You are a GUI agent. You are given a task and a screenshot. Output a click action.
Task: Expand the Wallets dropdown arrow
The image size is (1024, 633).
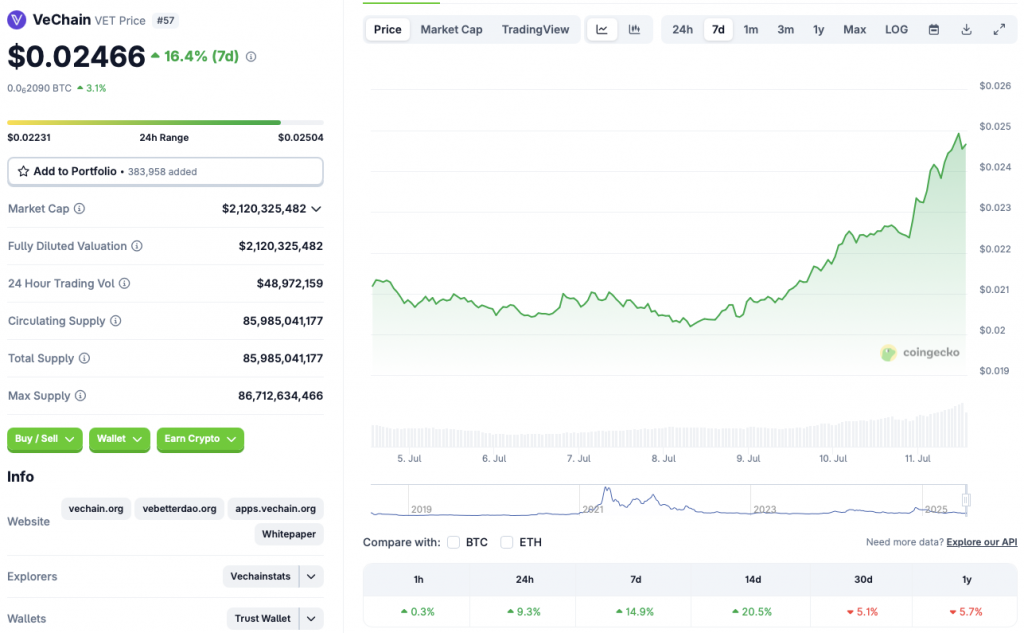(312, 618)
